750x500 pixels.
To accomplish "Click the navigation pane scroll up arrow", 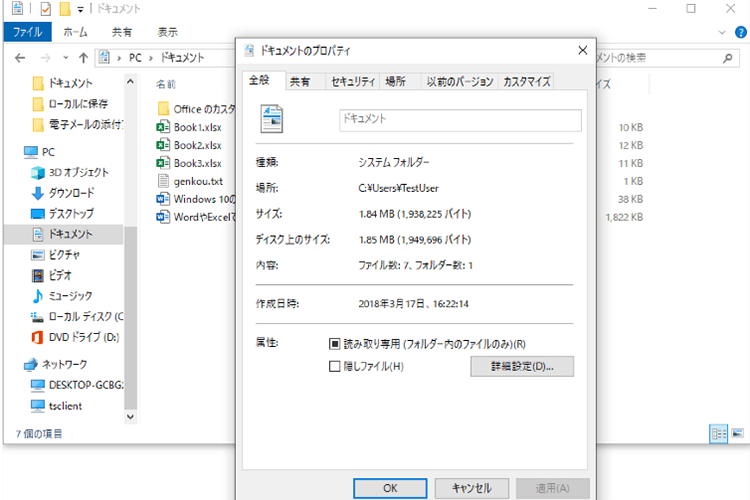I will [x=131, y=82].
